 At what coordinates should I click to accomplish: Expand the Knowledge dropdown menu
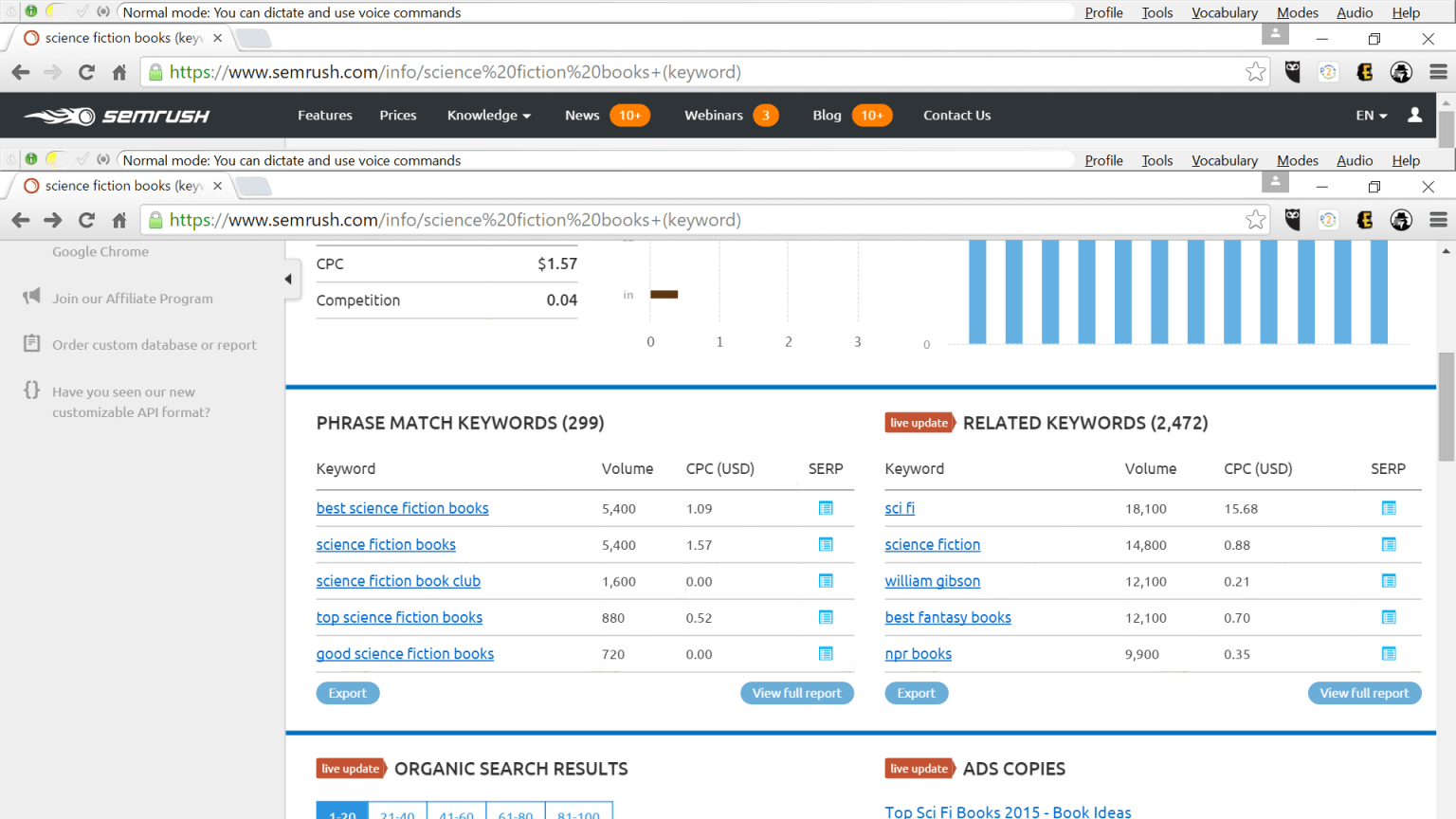tap(489, 115)
